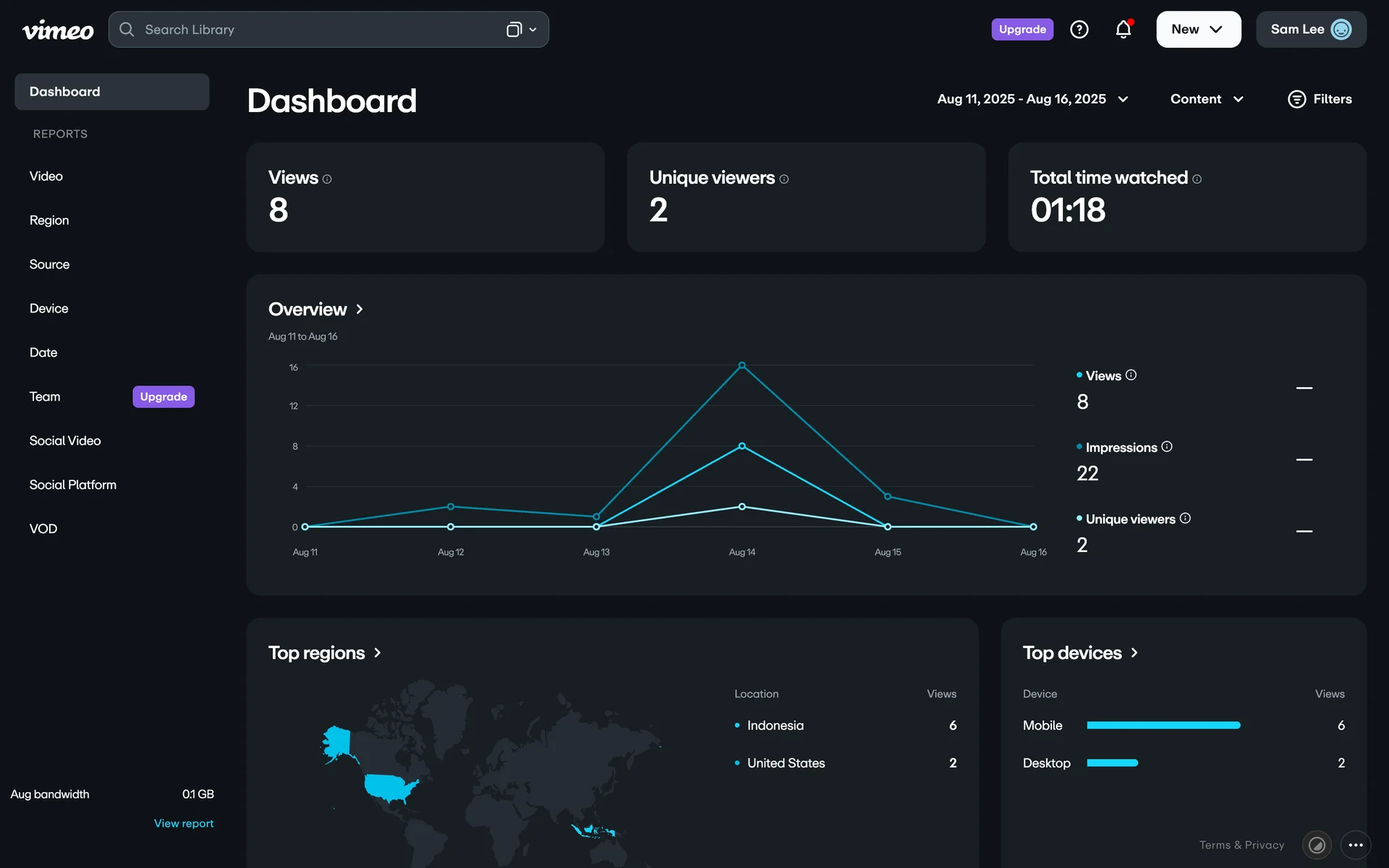Open the Region report in sidebar
The height and width of the screenshot is (868, 1389).
49,221
